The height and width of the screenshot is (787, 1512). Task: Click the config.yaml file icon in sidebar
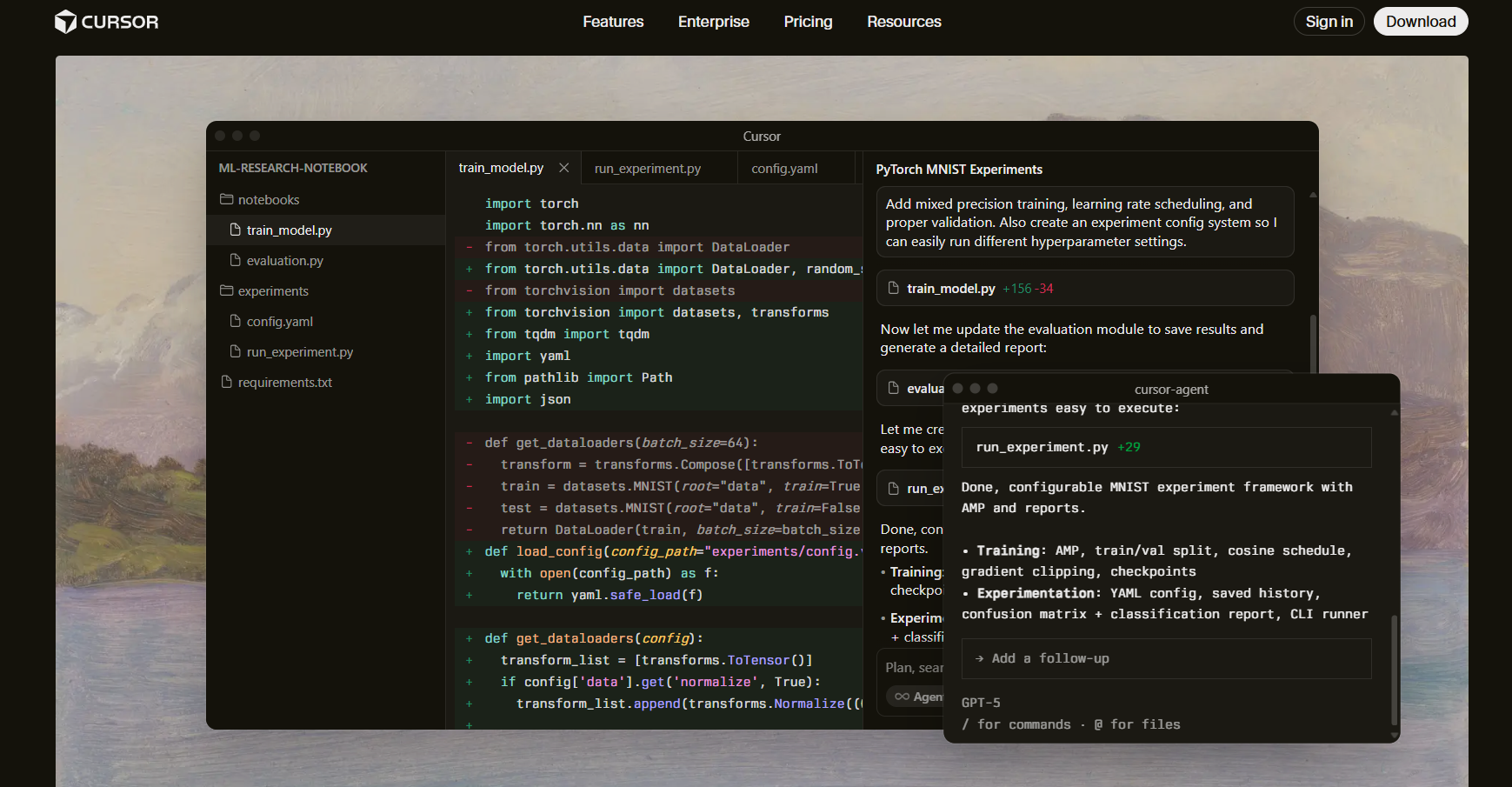click(235, 322)
